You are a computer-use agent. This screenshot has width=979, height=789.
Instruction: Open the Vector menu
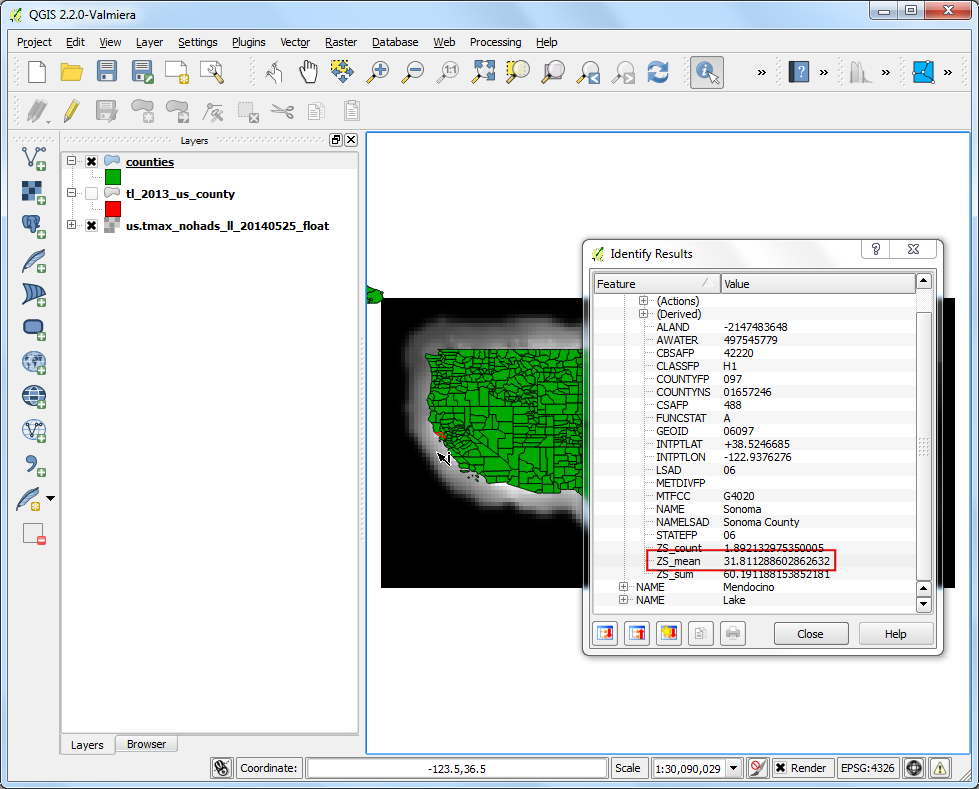tap(295, 42)
